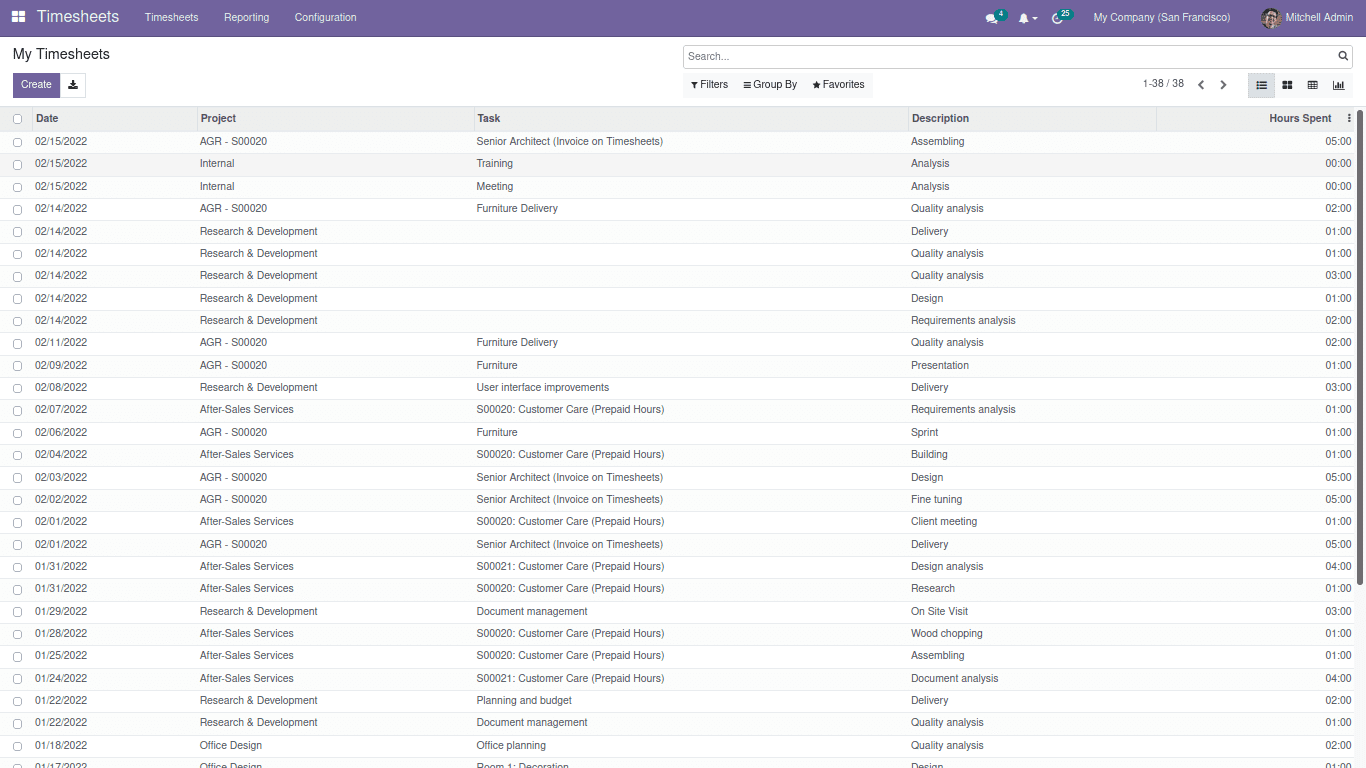Image resolution: width=1366 pixels, height=768 pixels.
Task: Switch to pivot table view
Action: 1313,85
